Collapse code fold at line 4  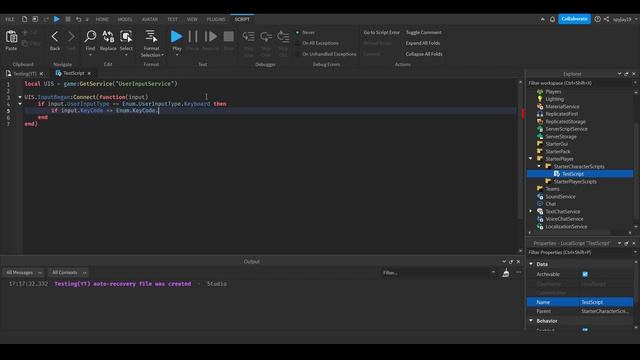pyautogui.click(x=20, y=104)
